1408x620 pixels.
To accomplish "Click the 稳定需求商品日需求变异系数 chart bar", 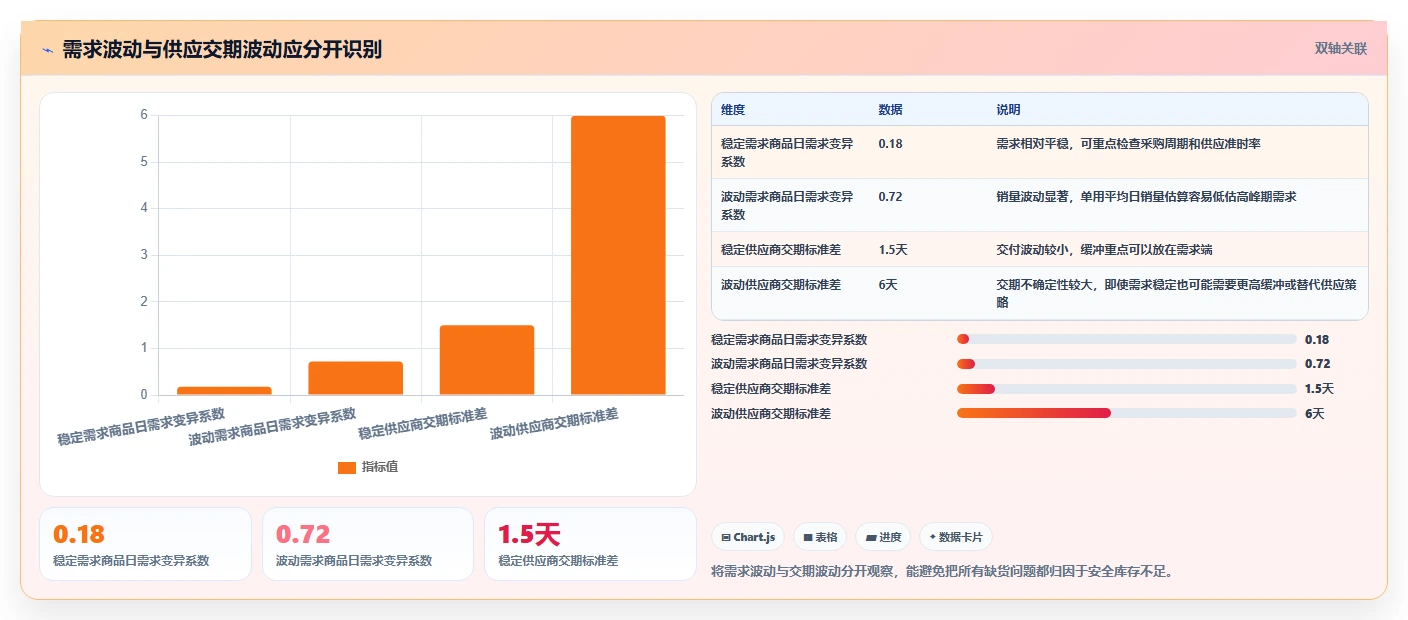I will (x=224, y=390).
